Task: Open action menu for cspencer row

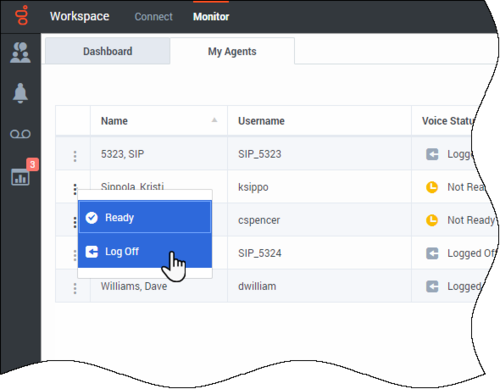Action: pyautogui.click(x=75, y=222)
